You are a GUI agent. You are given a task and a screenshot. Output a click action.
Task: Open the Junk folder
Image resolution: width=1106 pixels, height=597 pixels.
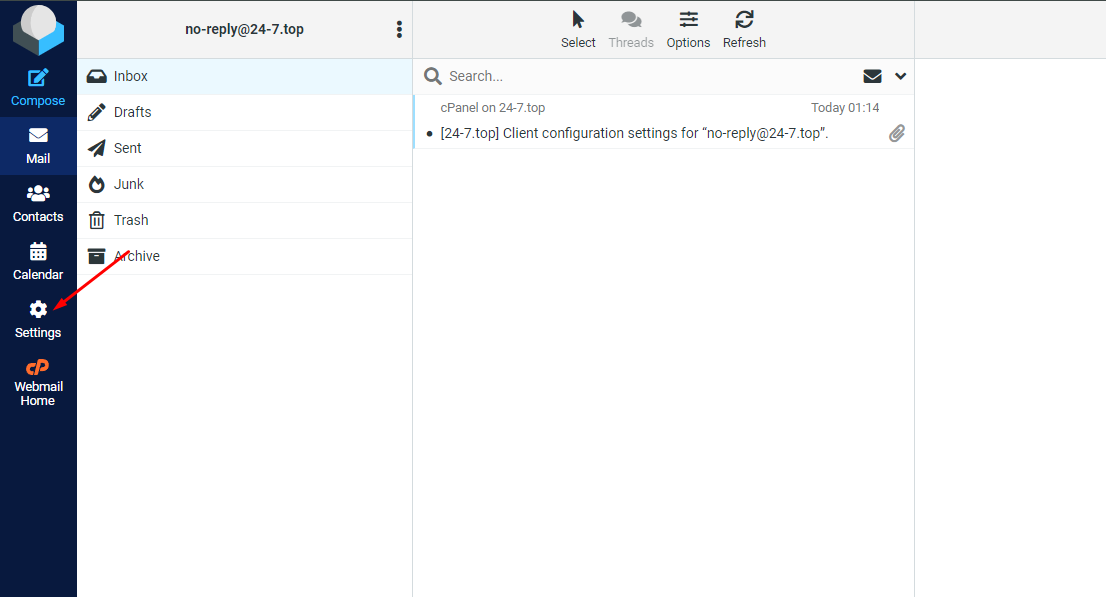[x=128, y=184]
